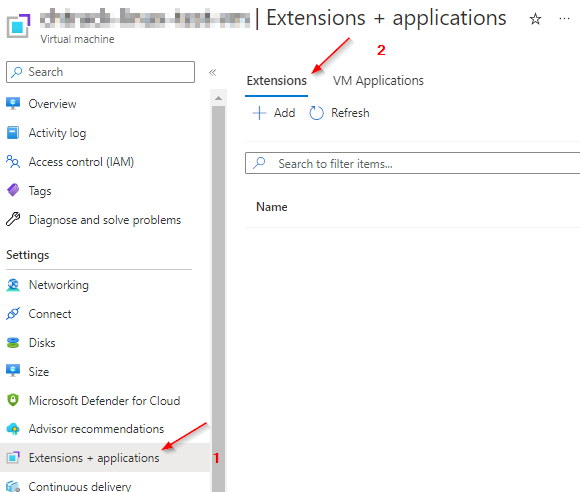
Task: Click the Size monitor icon
Action: [x=13, y=371]
